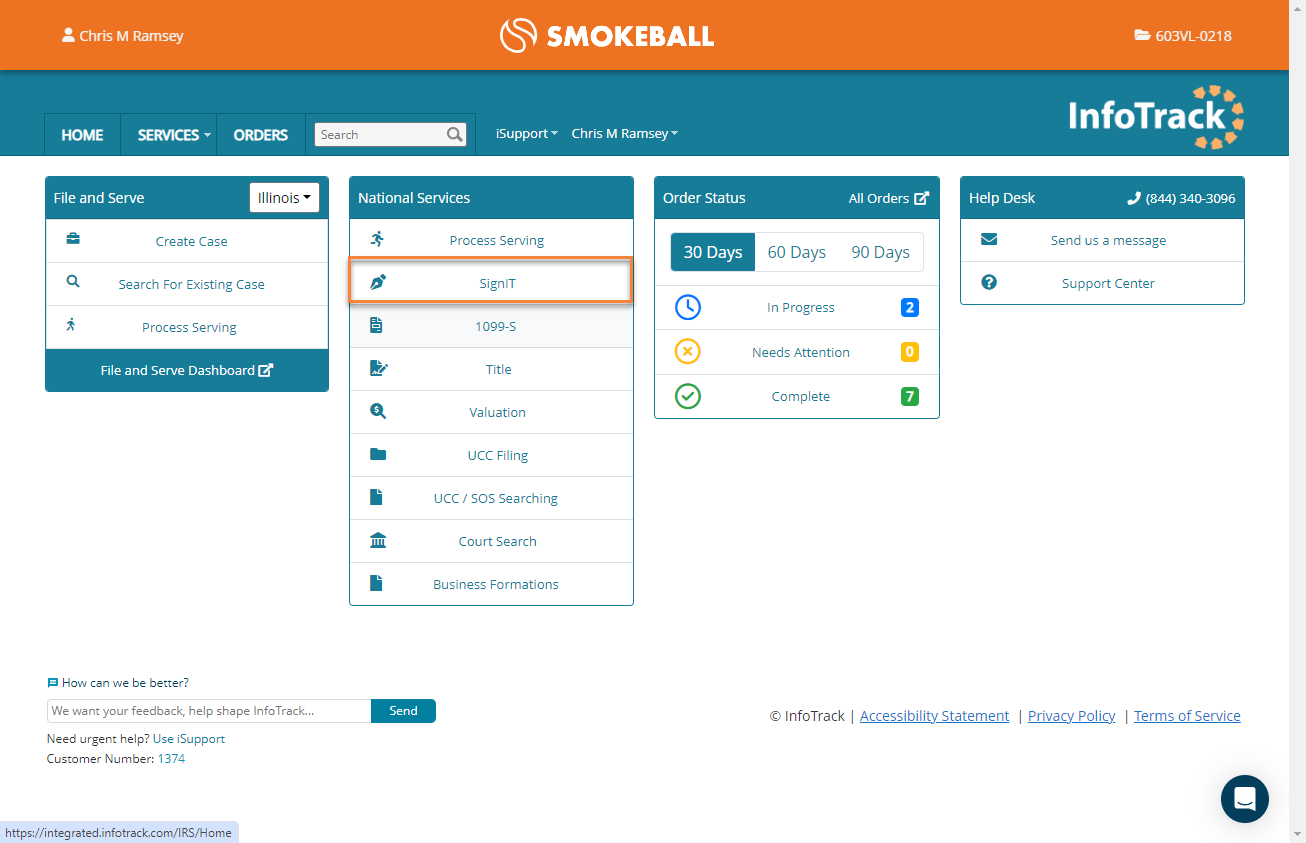
Task: Click the bank building icon for Court Search
Action: coord(377,541)
